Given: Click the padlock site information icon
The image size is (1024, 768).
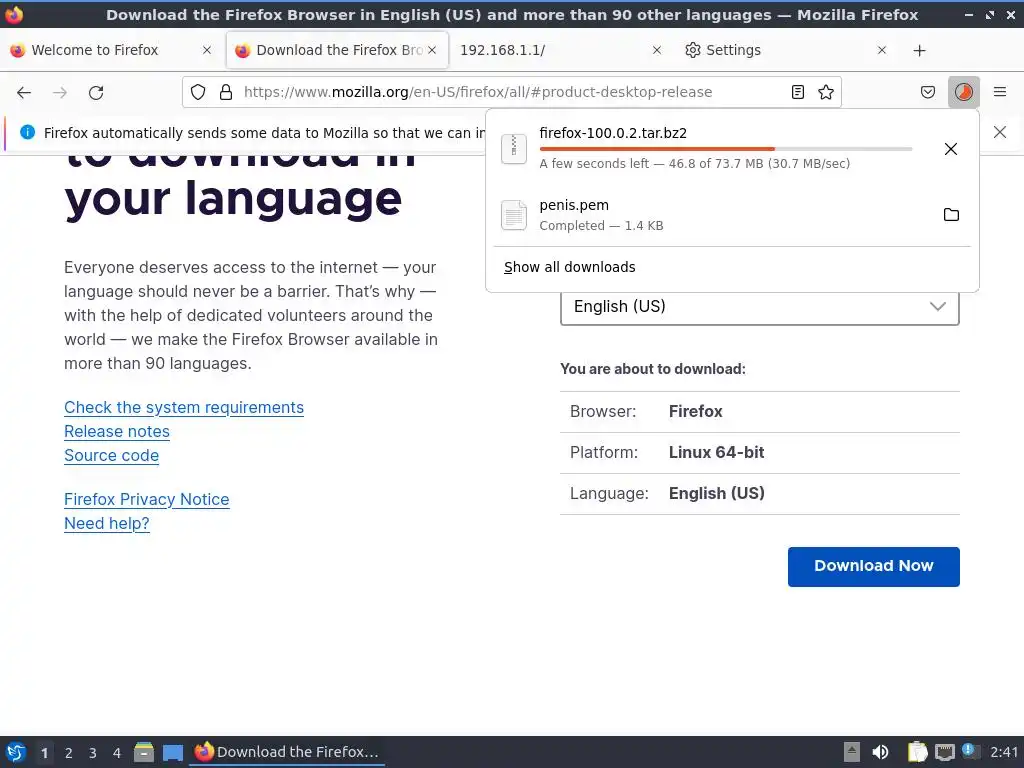Looking at the screenshot, I should click(226, 92).
